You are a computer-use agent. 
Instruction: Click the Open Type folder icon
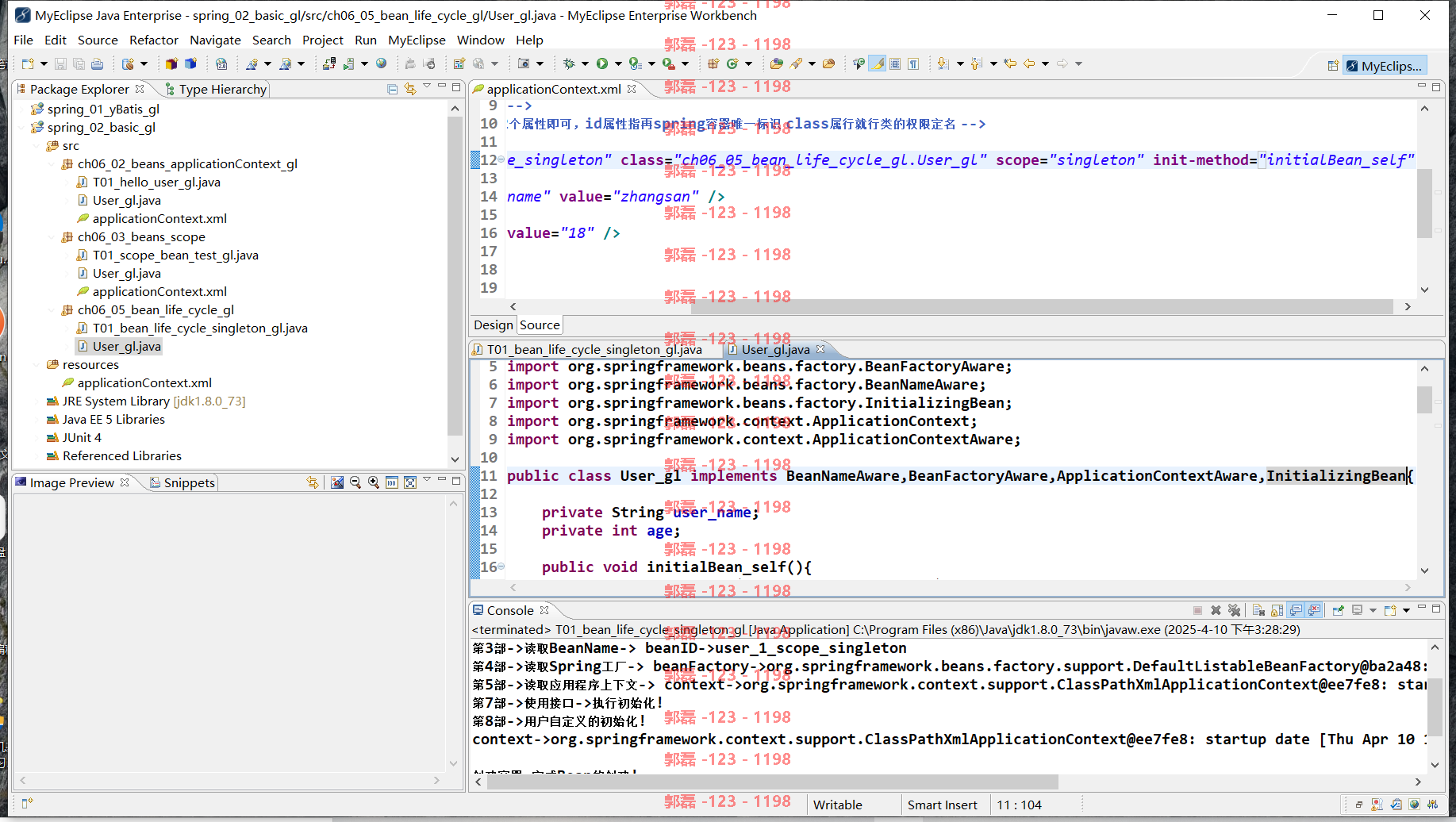[x=777, y=63]
